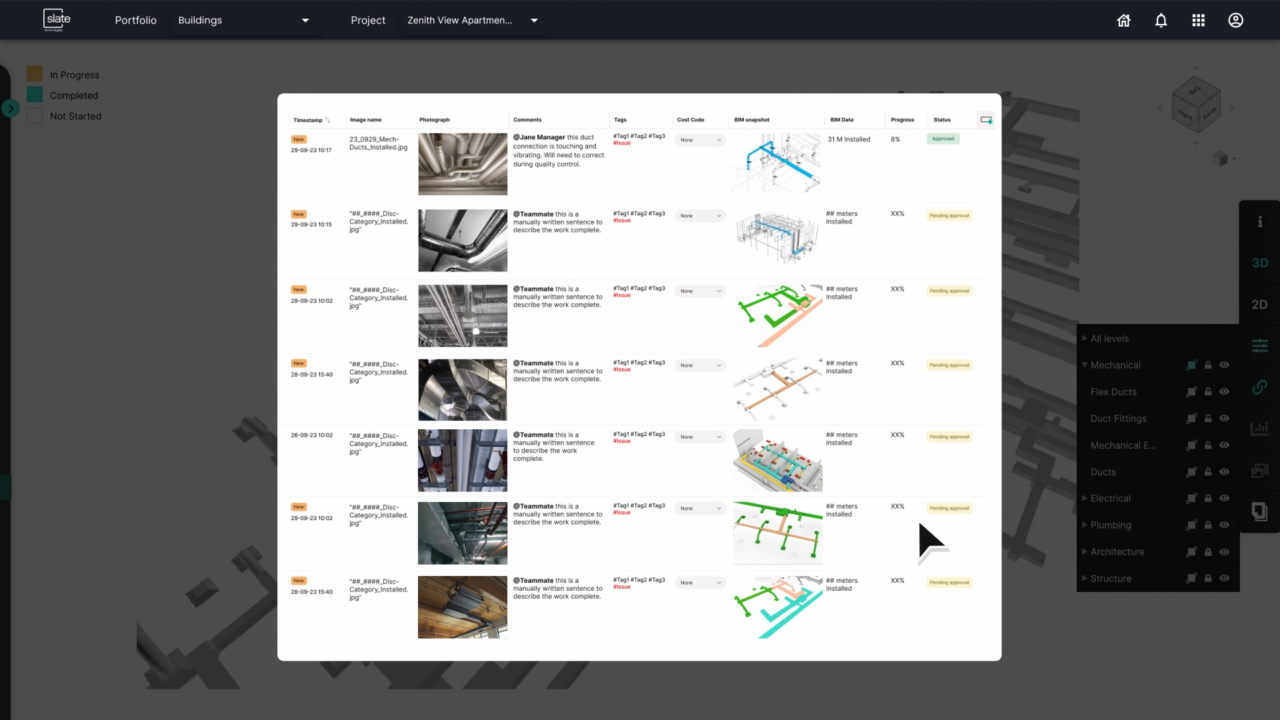This screenshot has width=1280, height=720.
Task: Open the analytics chart icon
Action: tap(1259, 428)
